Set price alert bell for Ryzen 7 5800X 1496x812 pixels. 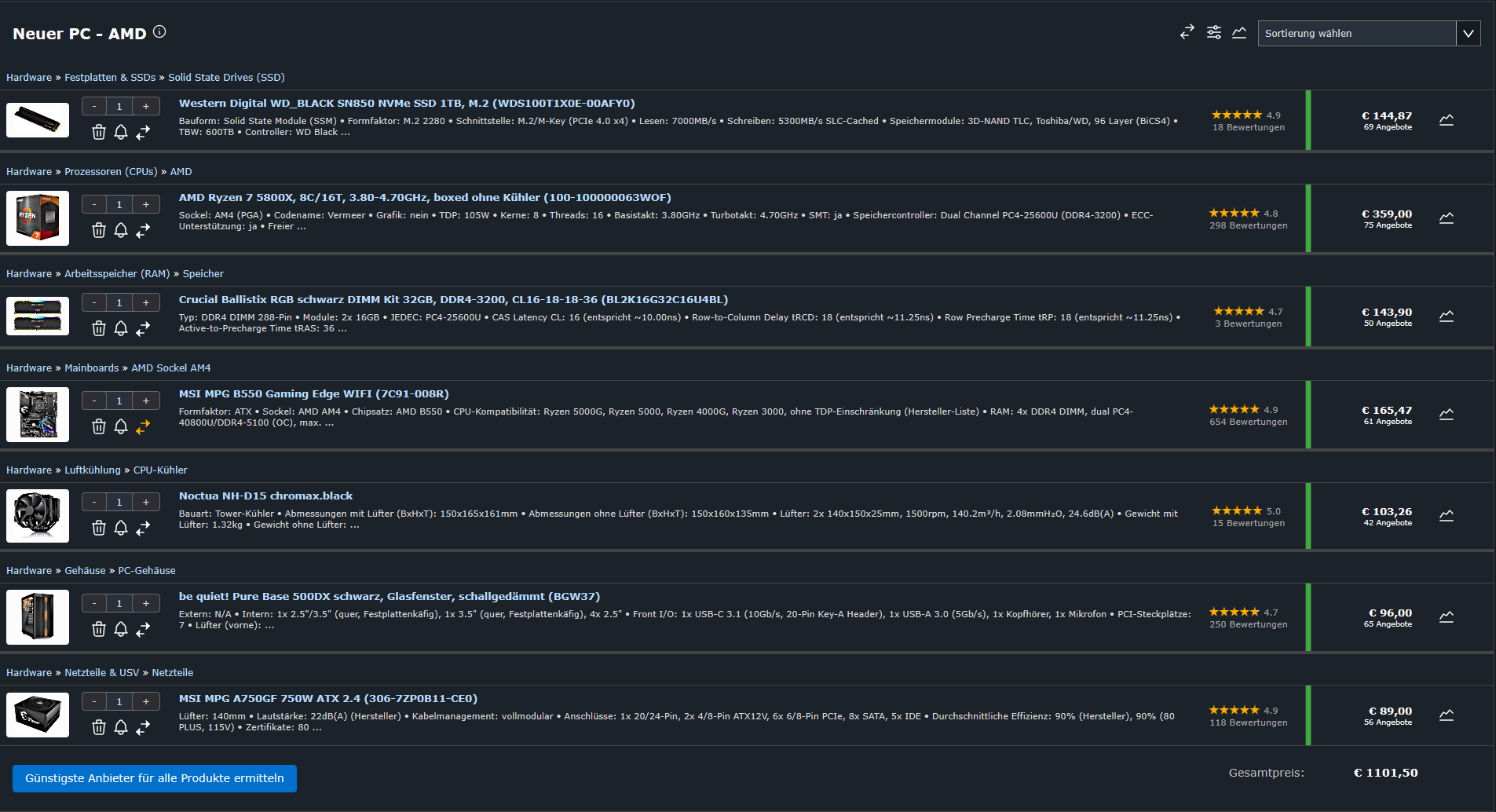click(x=121, y=230)
